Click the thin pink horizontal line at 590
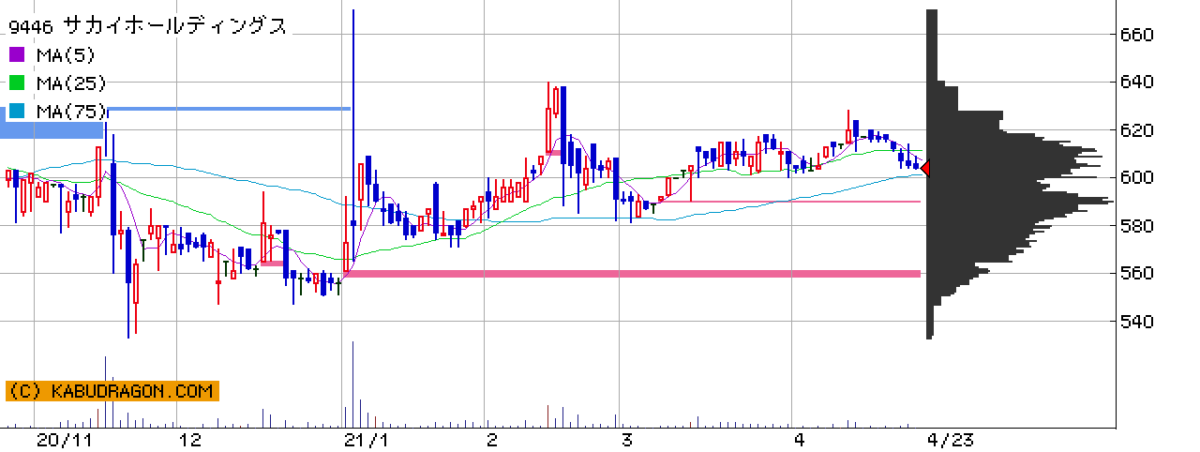The height and width of the screenshot is (452, 1200). (790, 201)
